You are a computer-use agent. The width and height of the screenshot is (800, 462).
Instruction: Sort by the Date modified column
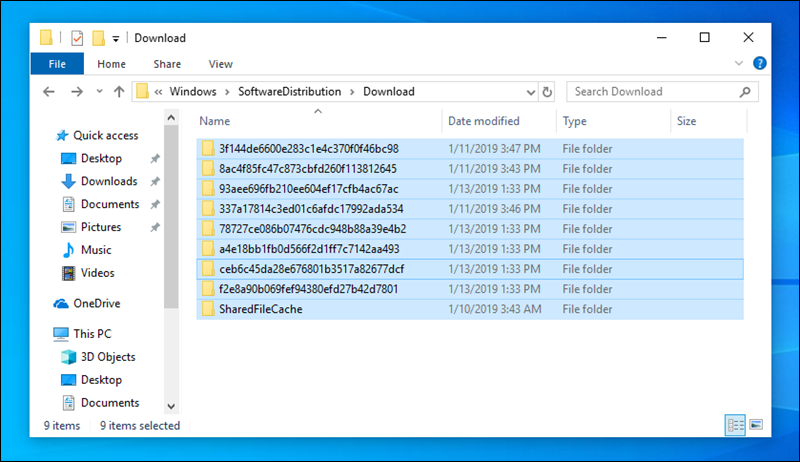(x=484, y=121)
